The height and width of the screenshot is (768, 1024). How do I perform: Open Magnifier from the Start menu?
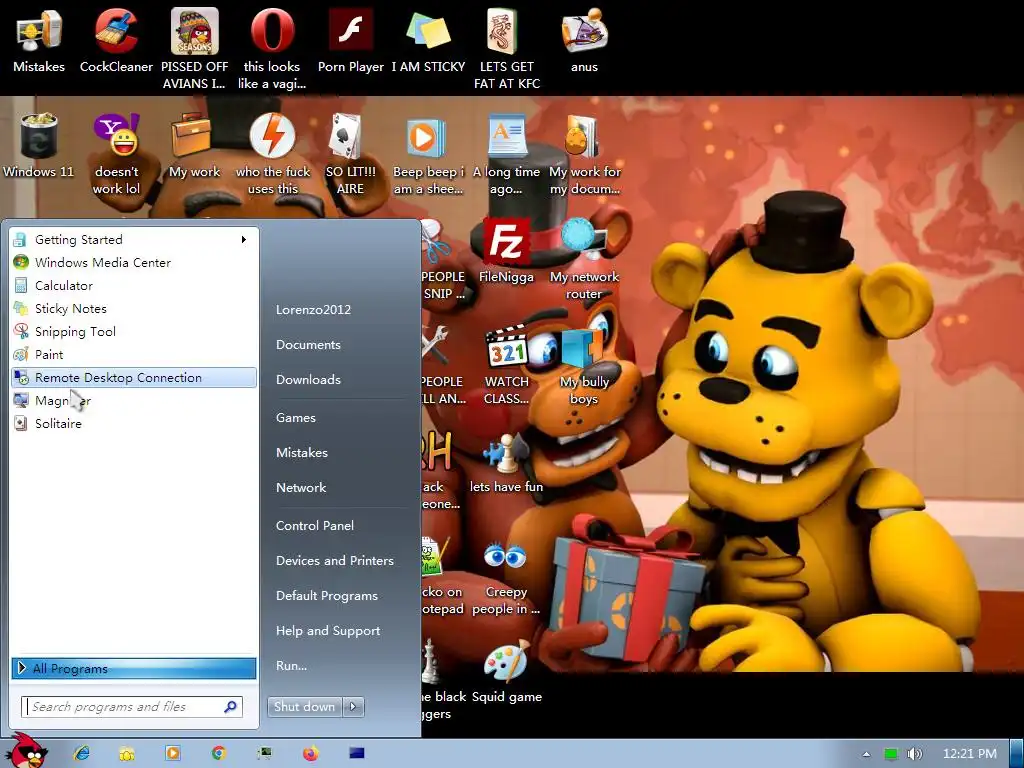[134, 400]
